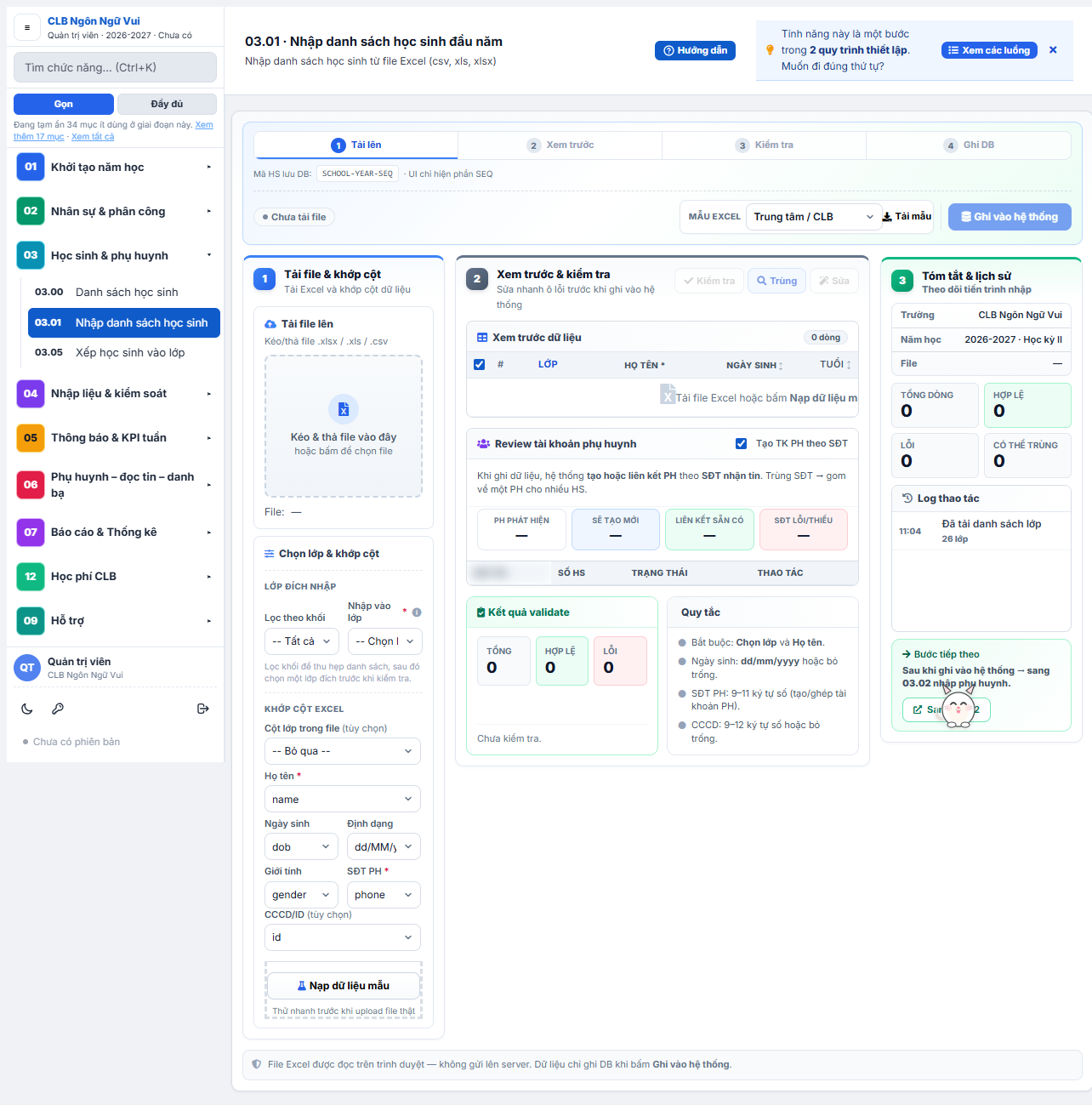The image size is (1092, 1105).
Task: Open the Lọc theo khối Tất cả dropdown
Action: click(302, 641)
